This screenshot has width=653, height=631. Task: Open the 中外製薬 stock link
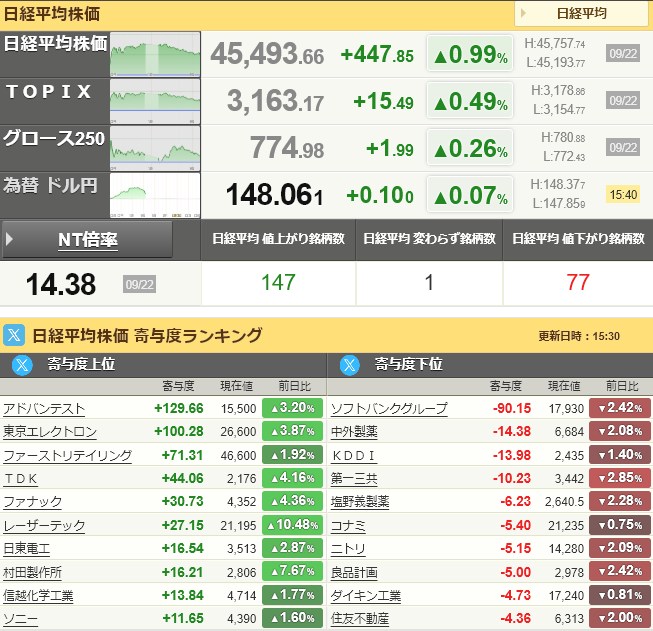point(354,432)
